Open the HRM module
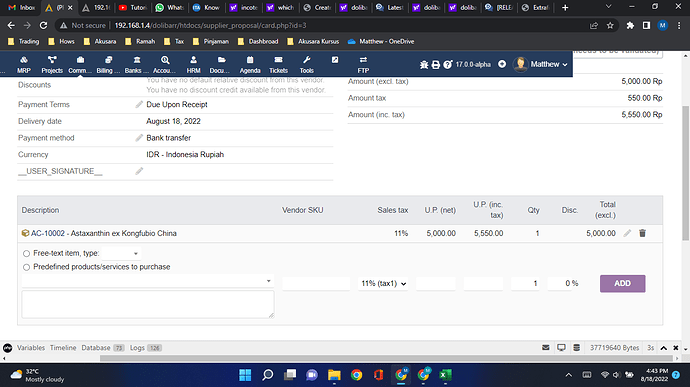 click(193, 64)
